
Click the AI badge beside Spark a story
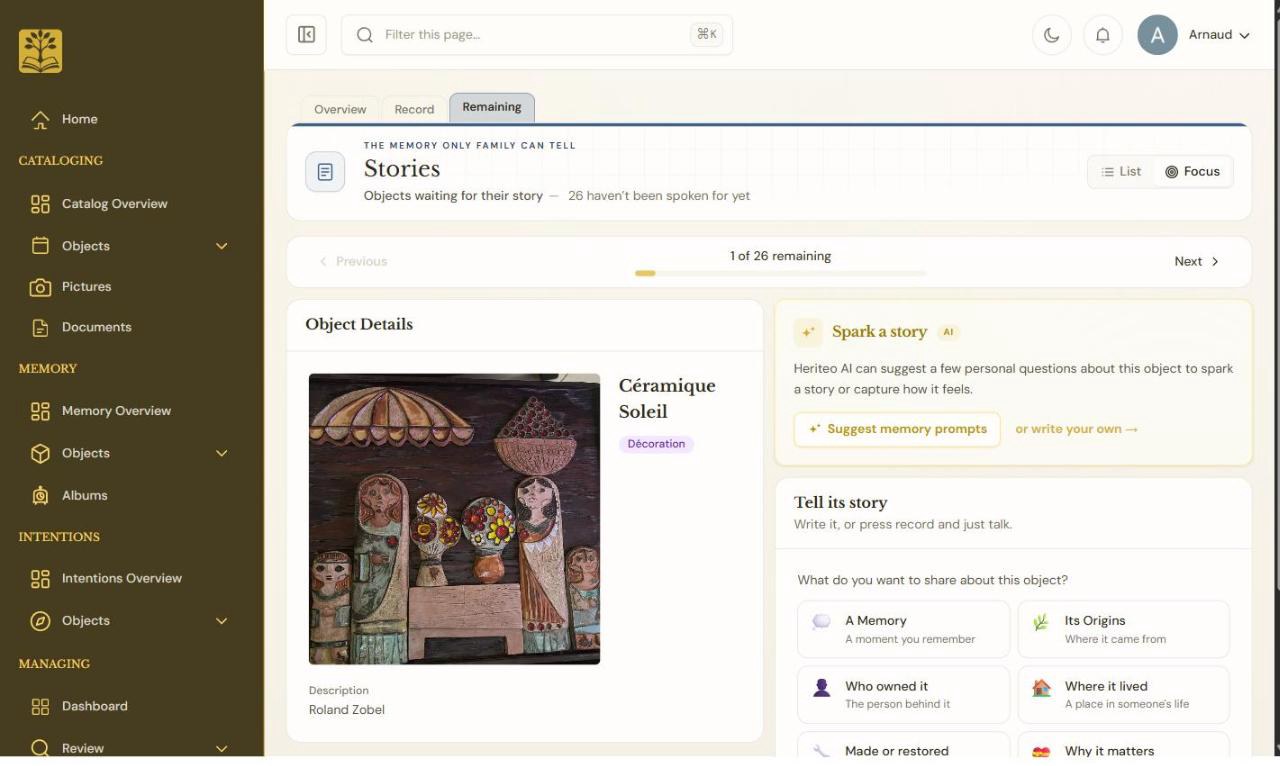pyautogui.click(x=948, y=333)
